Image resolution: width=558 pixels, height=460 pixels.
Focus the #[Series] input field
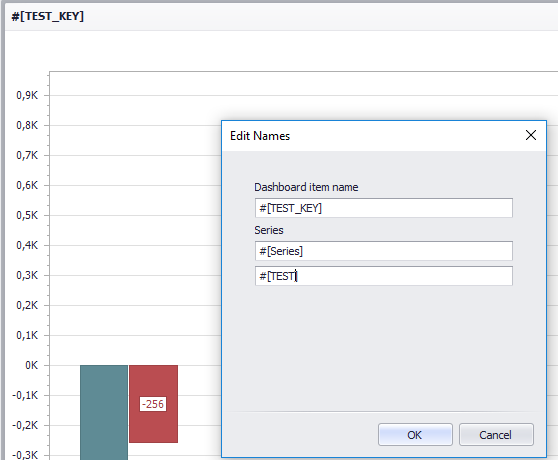384,251
